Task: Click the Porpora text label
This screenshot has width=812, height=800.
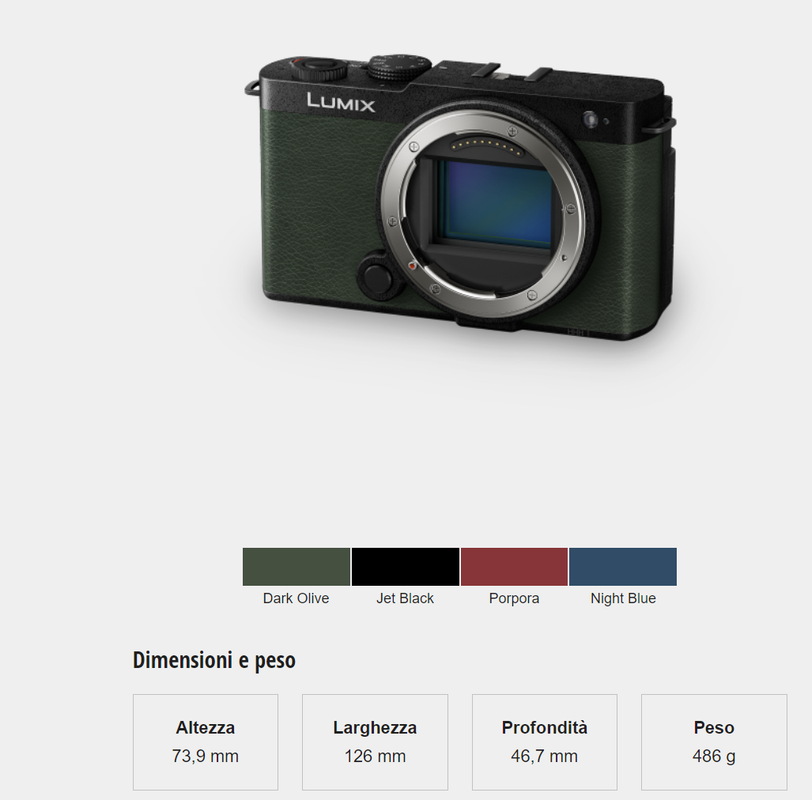Action: pyautogui.click(x=514, y=598)
